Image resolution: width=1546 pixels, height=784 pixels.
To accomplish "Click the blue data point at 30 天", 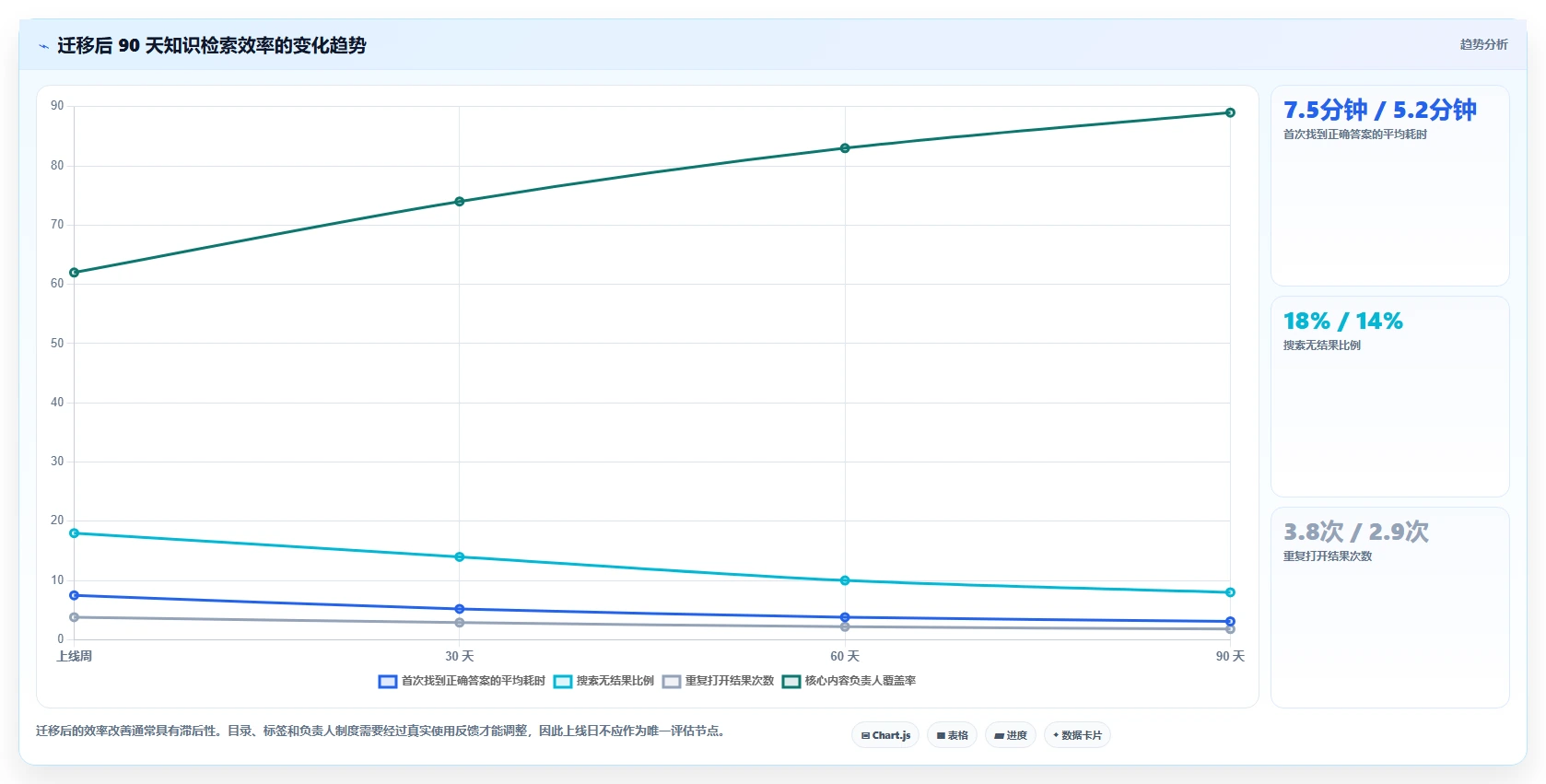I will pos(460,609).
